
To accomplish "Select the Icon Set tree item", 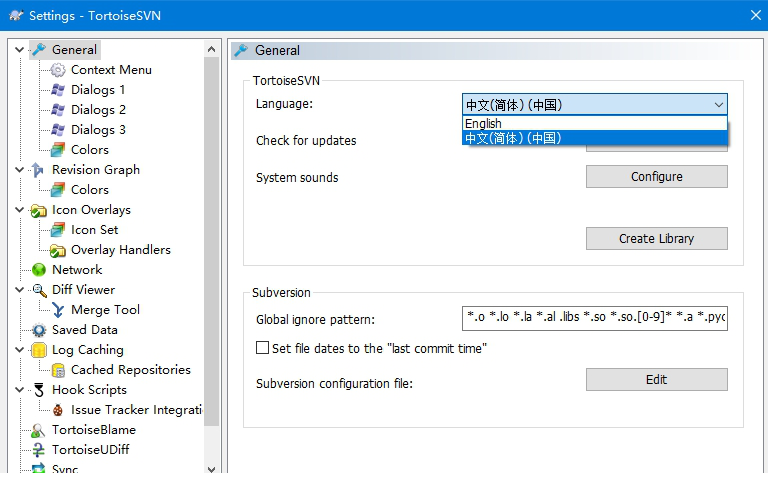I will click(x=95, y=230).
